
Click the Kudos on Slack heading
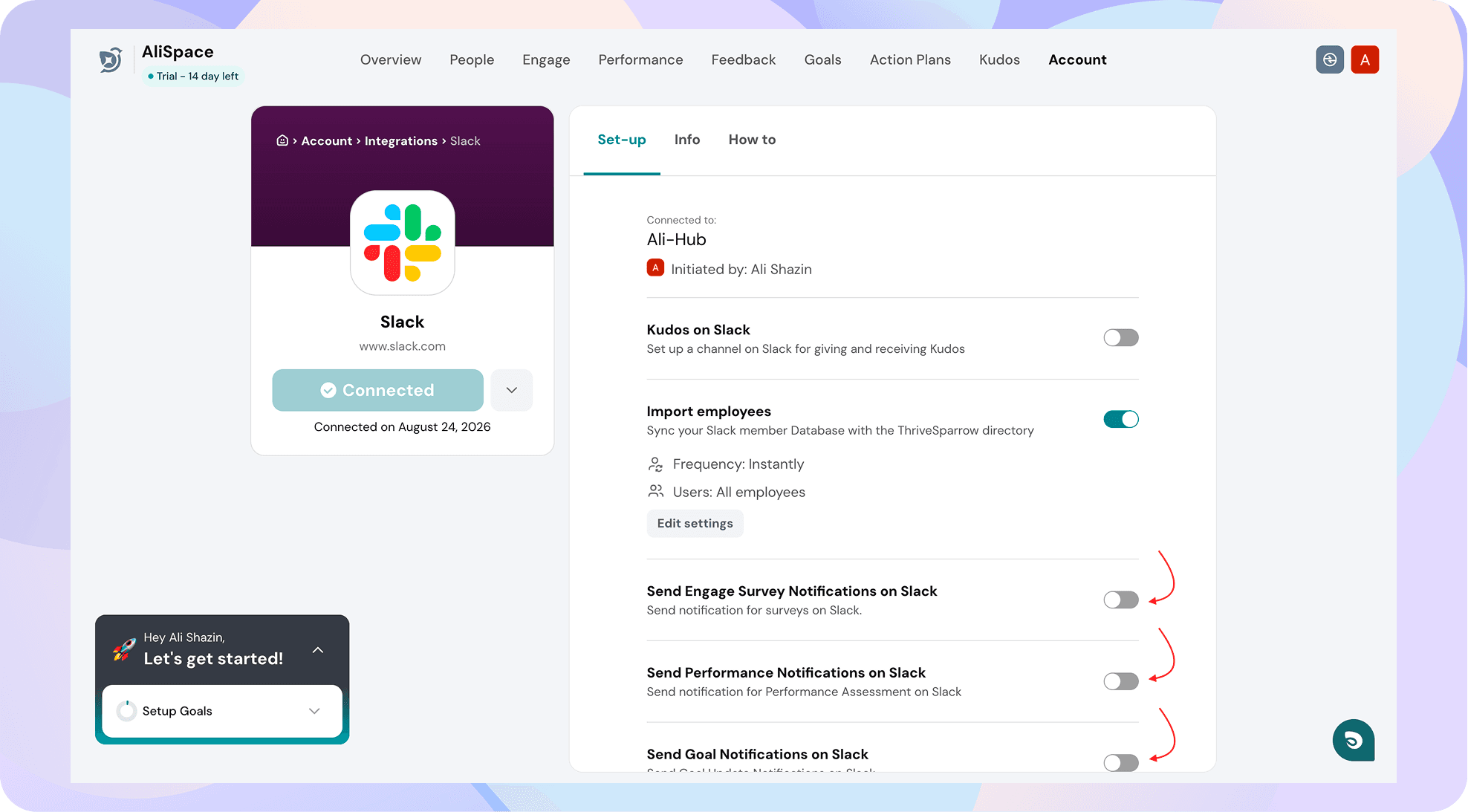pyautogui.click(x=698, y=330)
